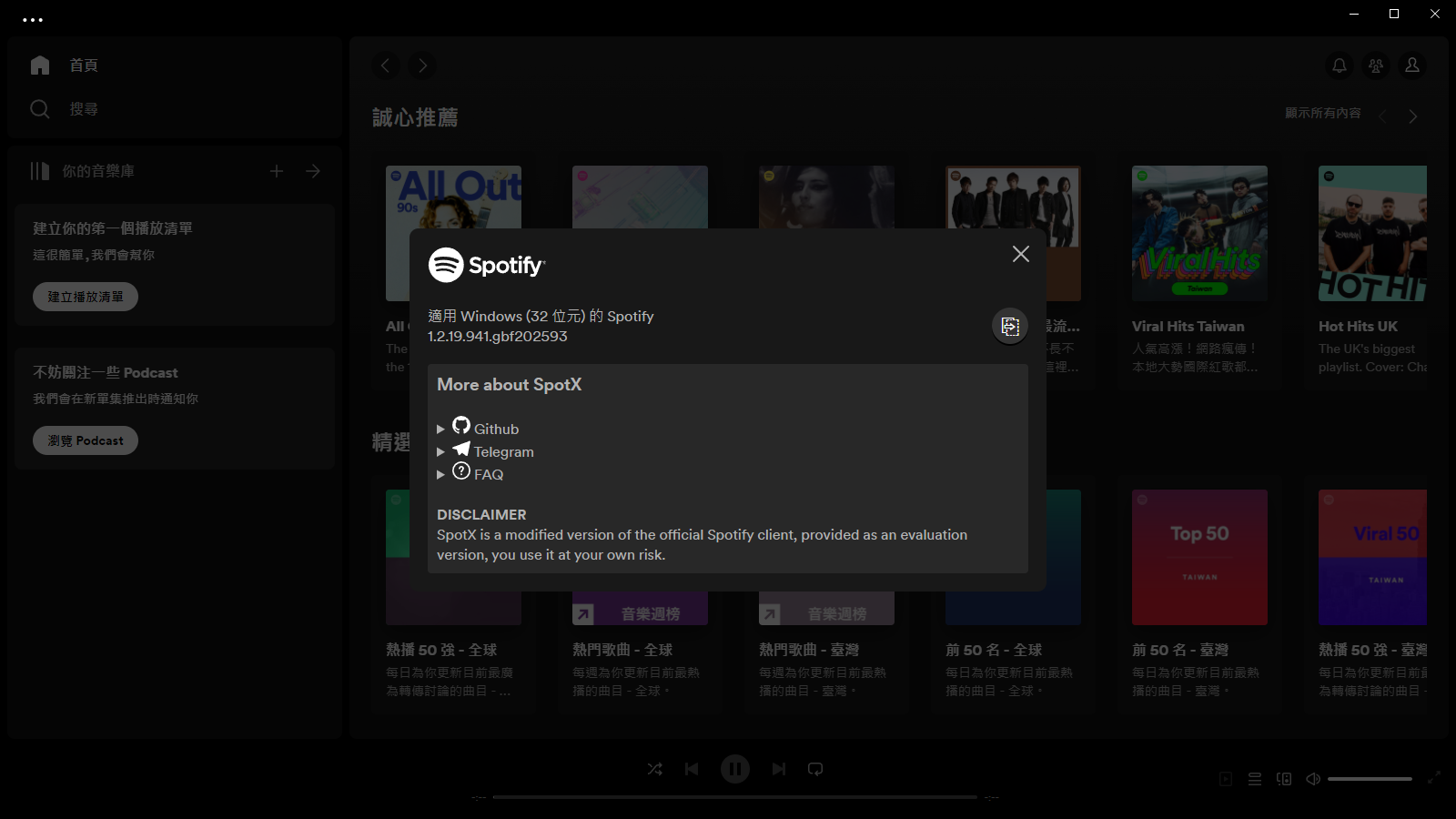
Task: Mute volume speaker icon
Action: click(1313, 779)
